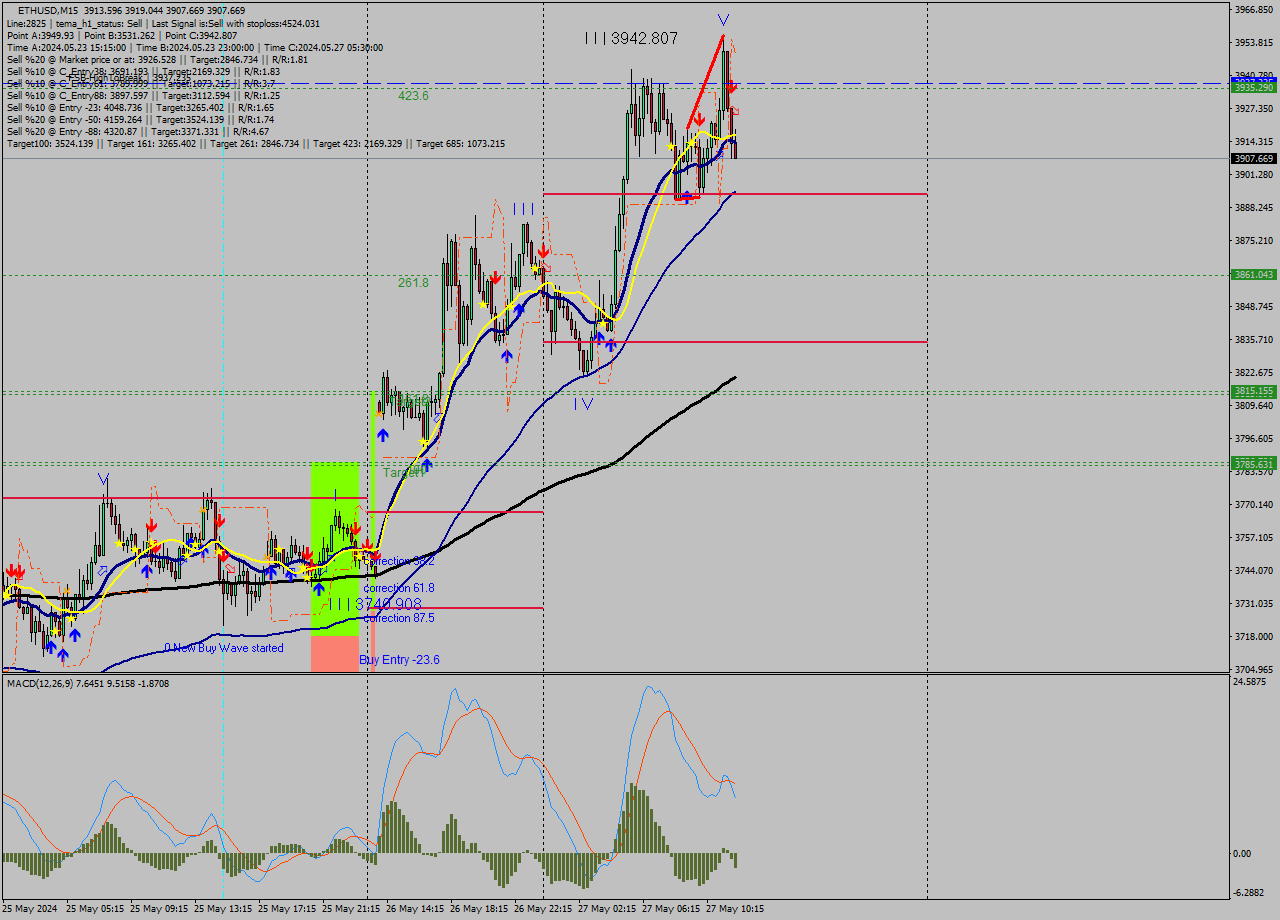Click the '25 May 05:15' time axis label
1280x920 pixels.
(x=95, y=909)
